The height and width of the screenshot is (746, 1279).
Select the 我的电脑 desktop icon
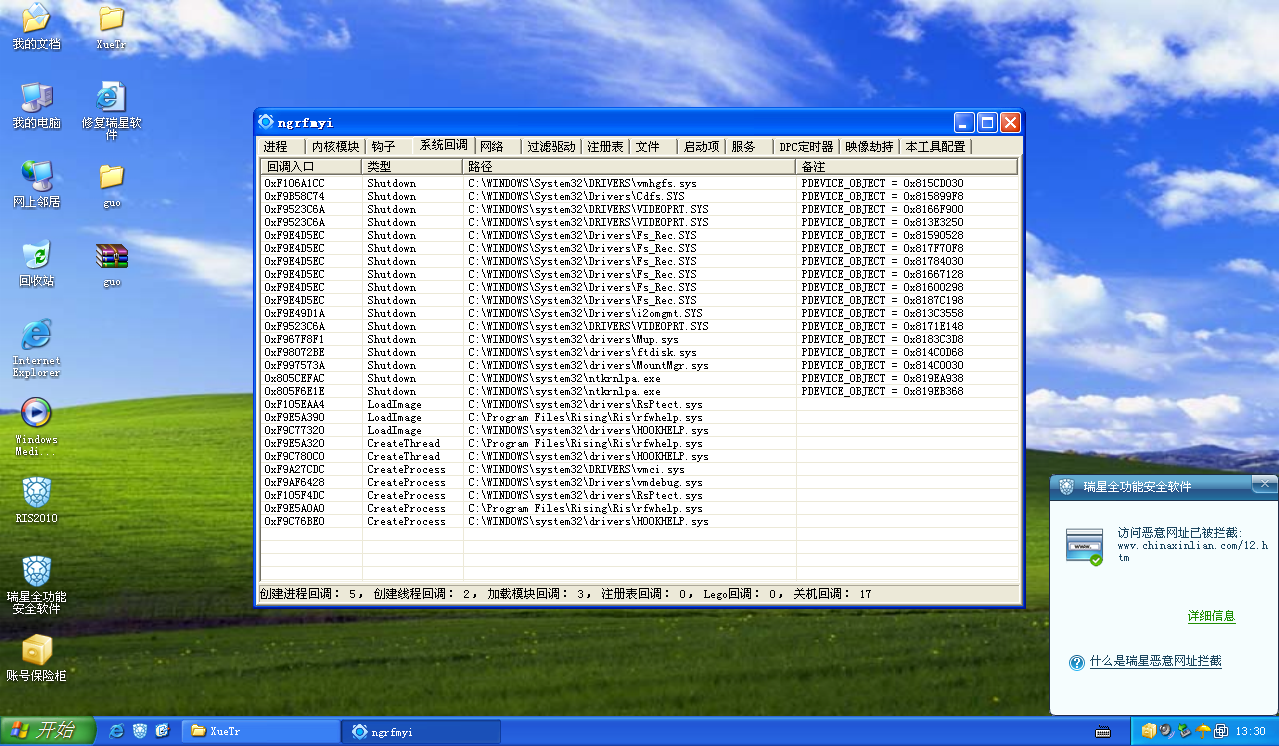pos(36,105)
